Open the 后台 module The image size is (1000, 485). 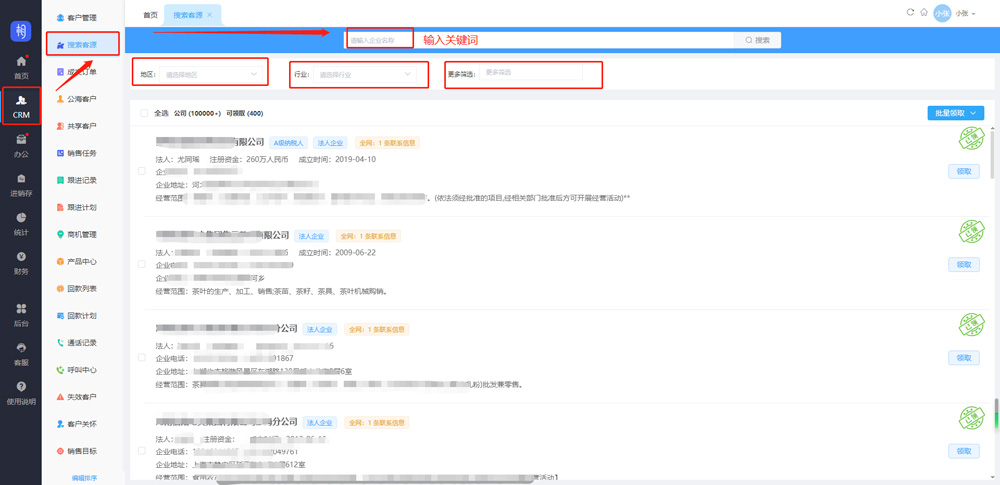(21, 315)
